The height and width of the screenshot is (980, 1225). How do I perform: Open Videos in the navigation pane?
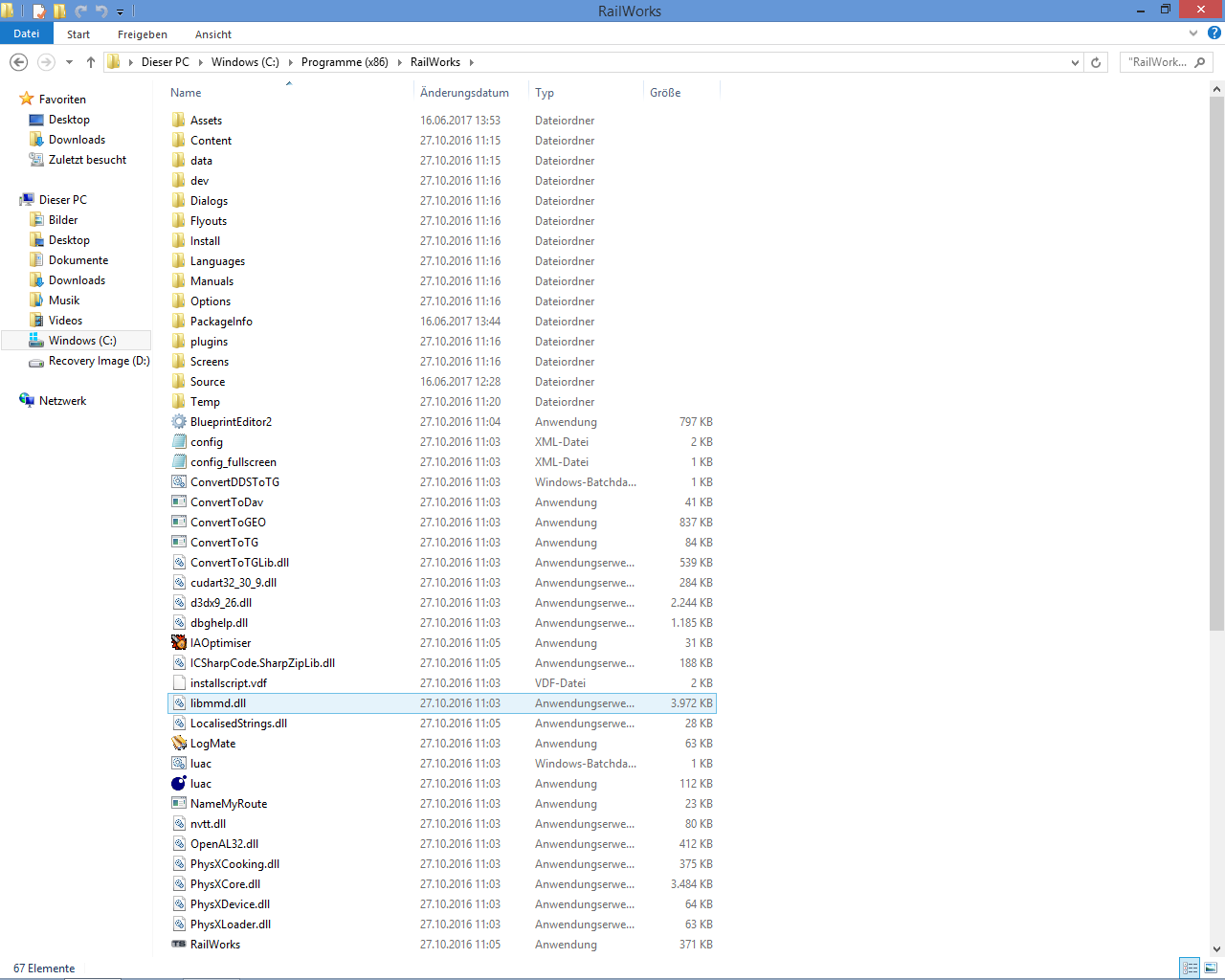click(65, 321)
